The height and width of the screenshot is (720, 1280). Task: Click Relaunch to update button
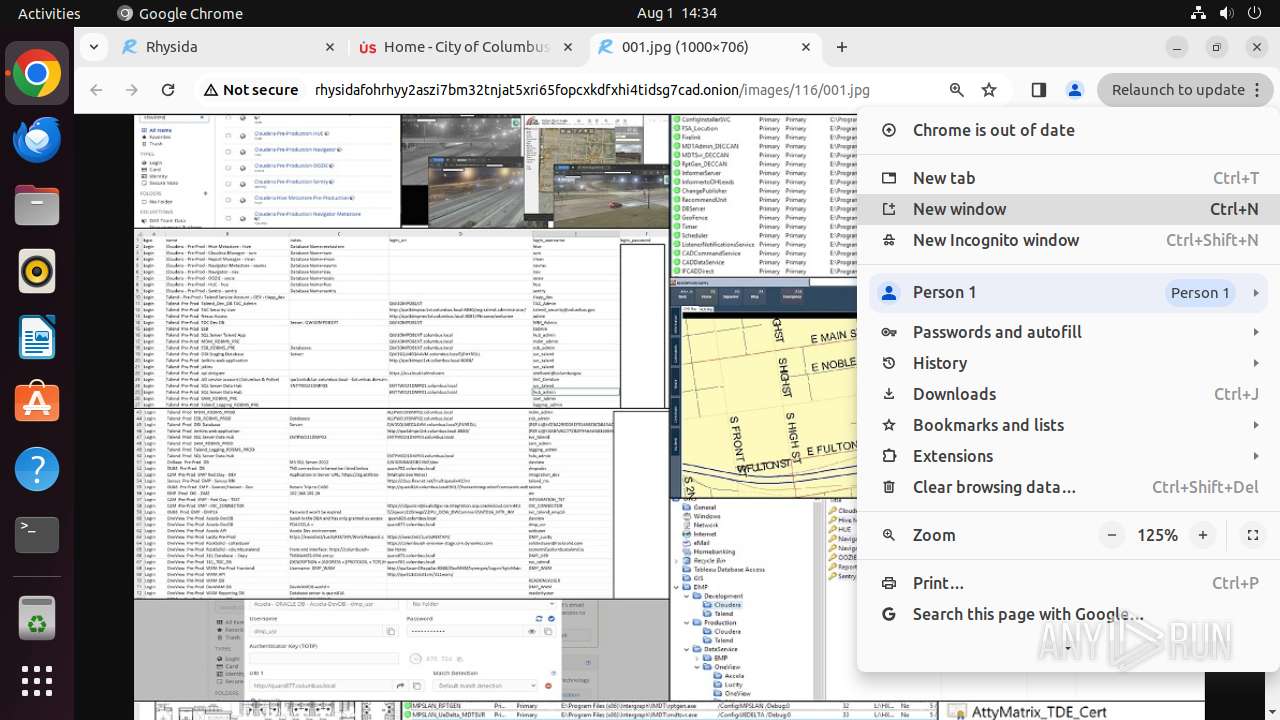tap(1185, 90)
